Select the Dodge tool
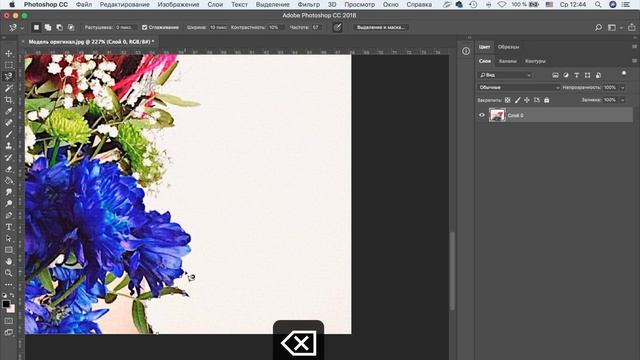Viewport: 640px width, 360px height. [x=9, y=204]
